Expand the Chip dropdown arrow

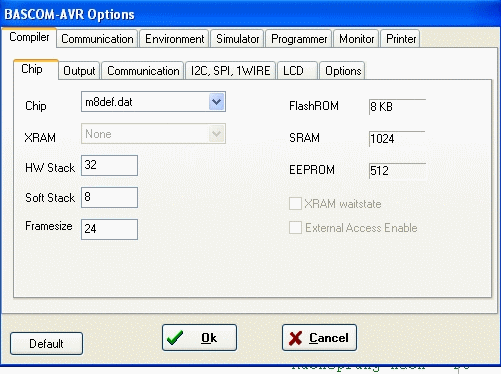pyautogui.click(x=217, y=102)
